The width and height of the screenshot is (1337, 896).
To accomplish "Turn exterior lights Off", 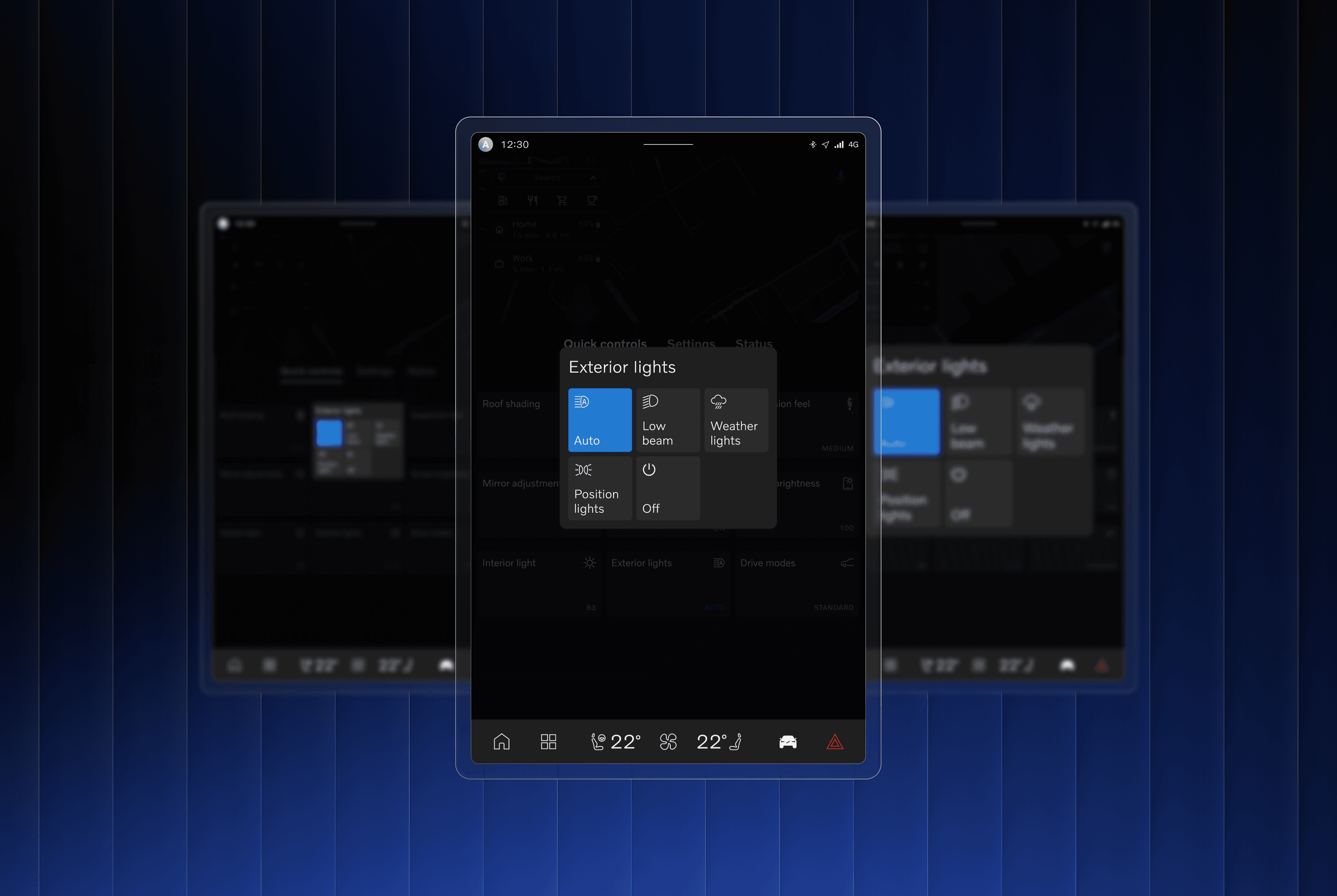I will (x=668, y=488).
